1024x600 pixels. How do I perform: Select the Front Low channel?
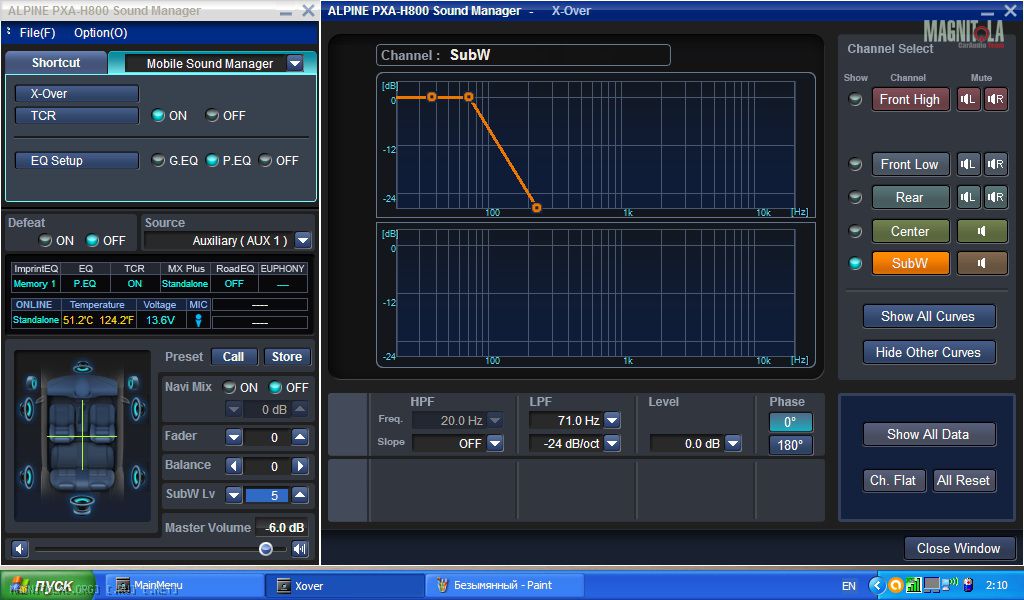pos(910,164)
